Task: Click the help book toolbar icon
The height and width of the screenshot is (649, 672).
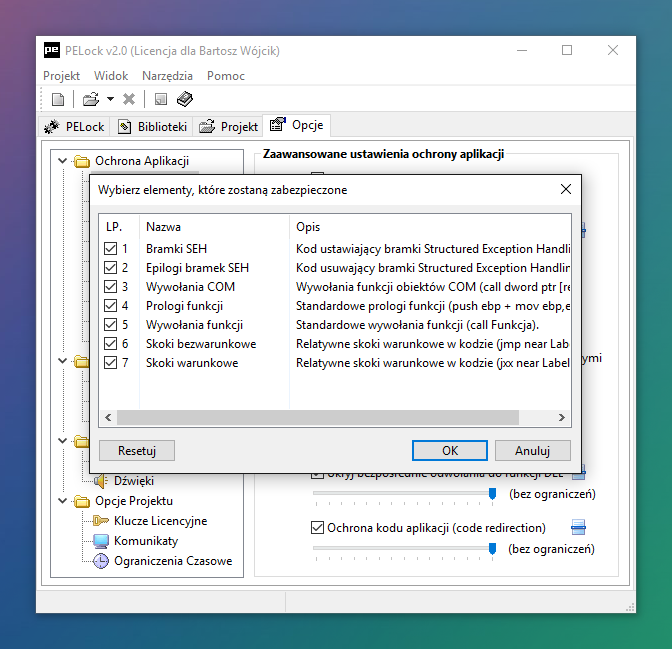Action: point(185,99)
